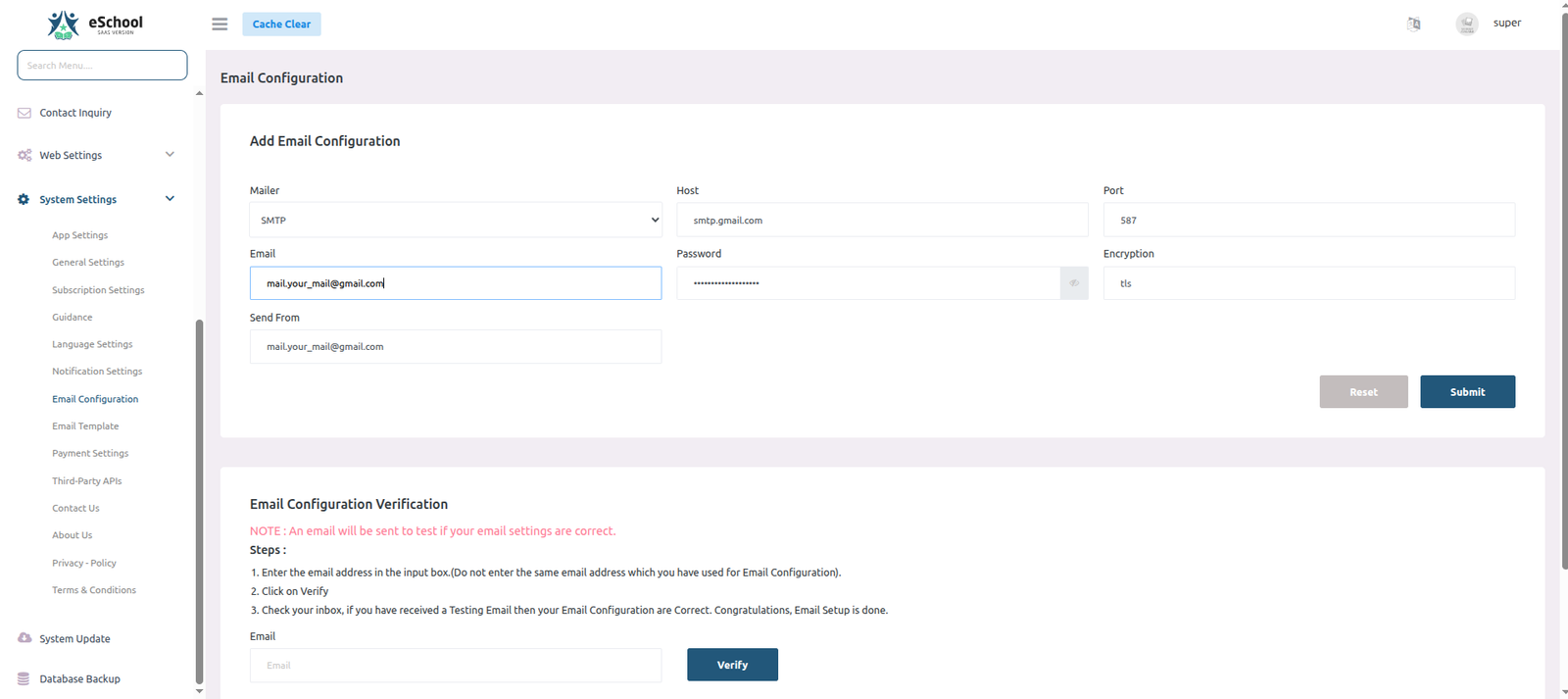This screenshot has height=699, width=1568.
Task: Click the Database Backup icon
Action: (24, 678)
